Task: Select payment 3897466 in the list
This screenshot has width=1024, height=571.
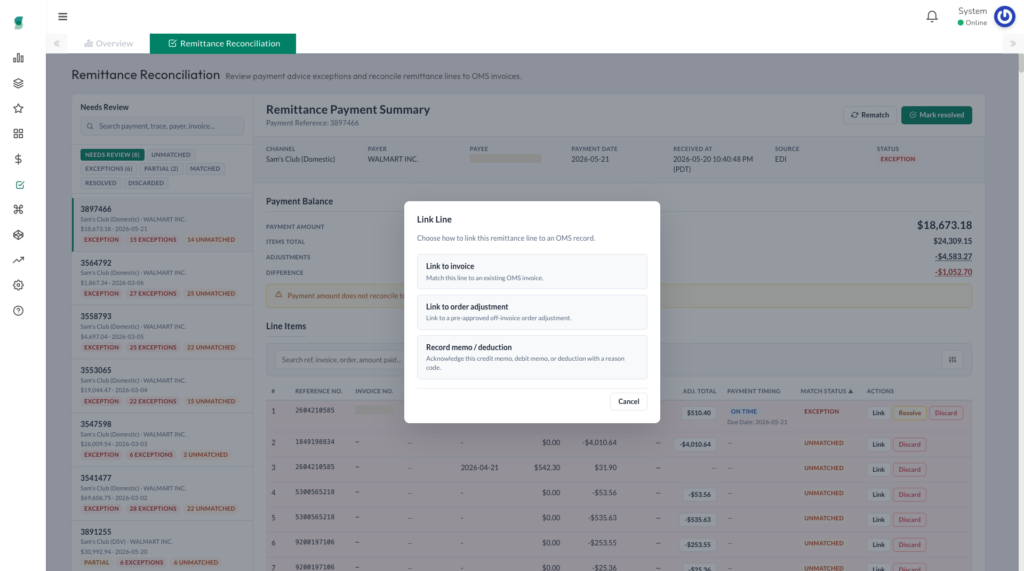Action: tap(163, 224)
